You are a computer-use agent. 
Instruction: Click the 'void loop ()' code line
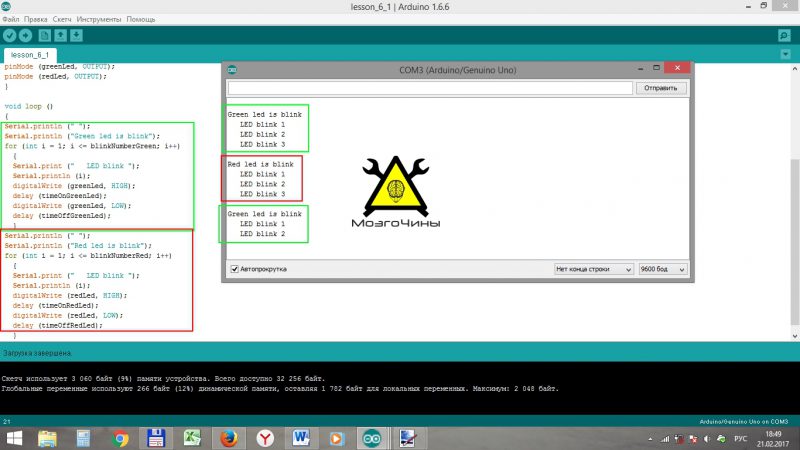click(x=29, y=106)
